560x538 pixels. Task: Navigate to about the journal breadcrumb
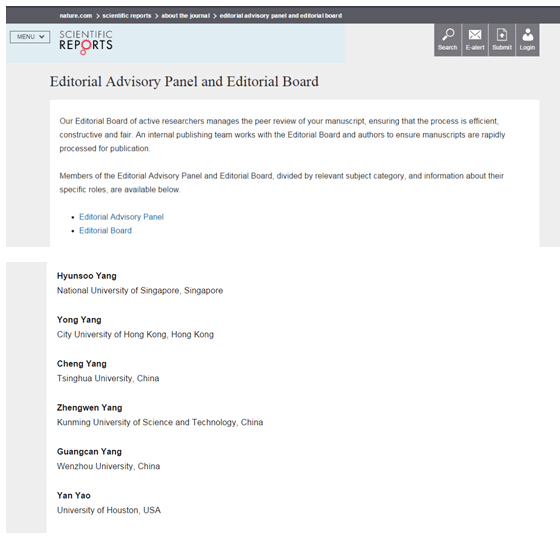[x=185, y=16]
